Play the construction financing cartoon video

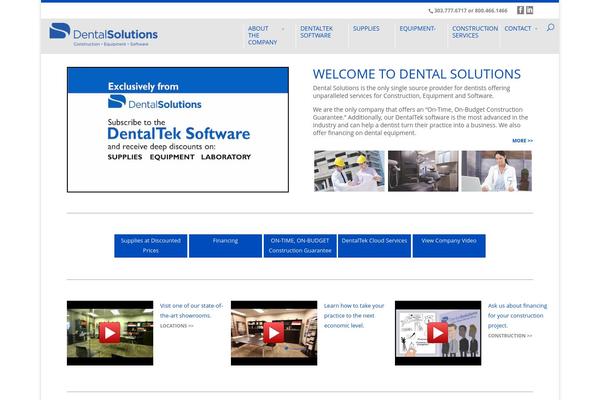point(438,333)
